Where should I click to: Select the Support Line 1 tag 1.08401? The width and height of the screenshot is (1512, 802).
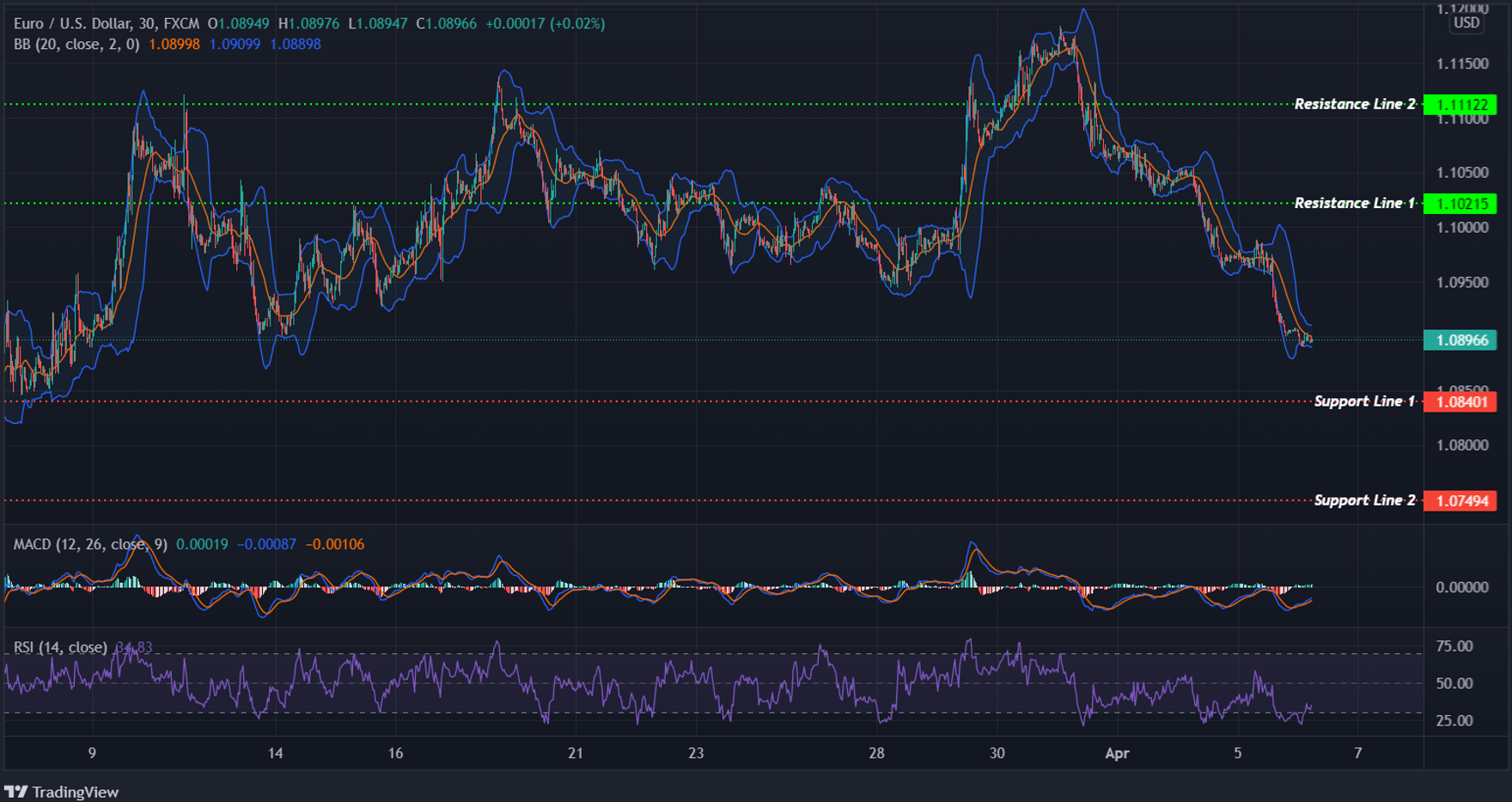point(1462,401)
